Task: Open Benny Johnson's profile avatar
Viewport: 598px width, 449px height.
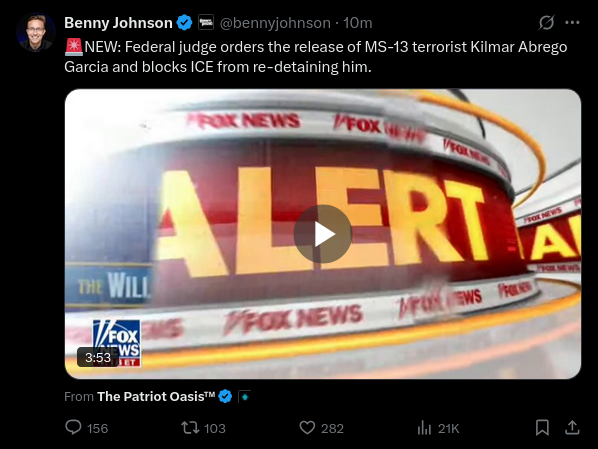Action: pos(35,32)
